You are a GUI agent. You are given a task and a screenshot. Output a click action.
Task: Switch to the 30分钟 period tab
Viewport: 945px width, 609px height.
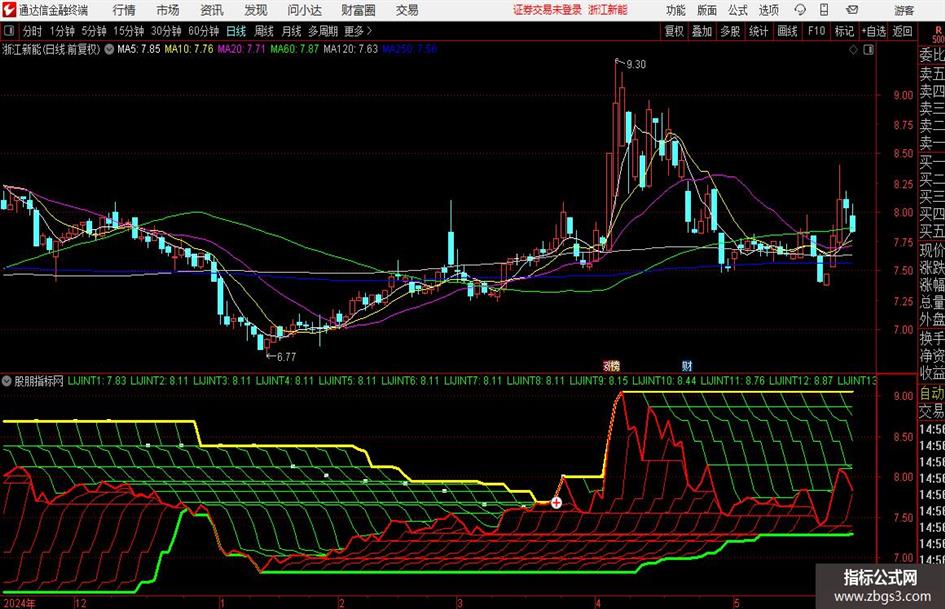tap(166, 31)
